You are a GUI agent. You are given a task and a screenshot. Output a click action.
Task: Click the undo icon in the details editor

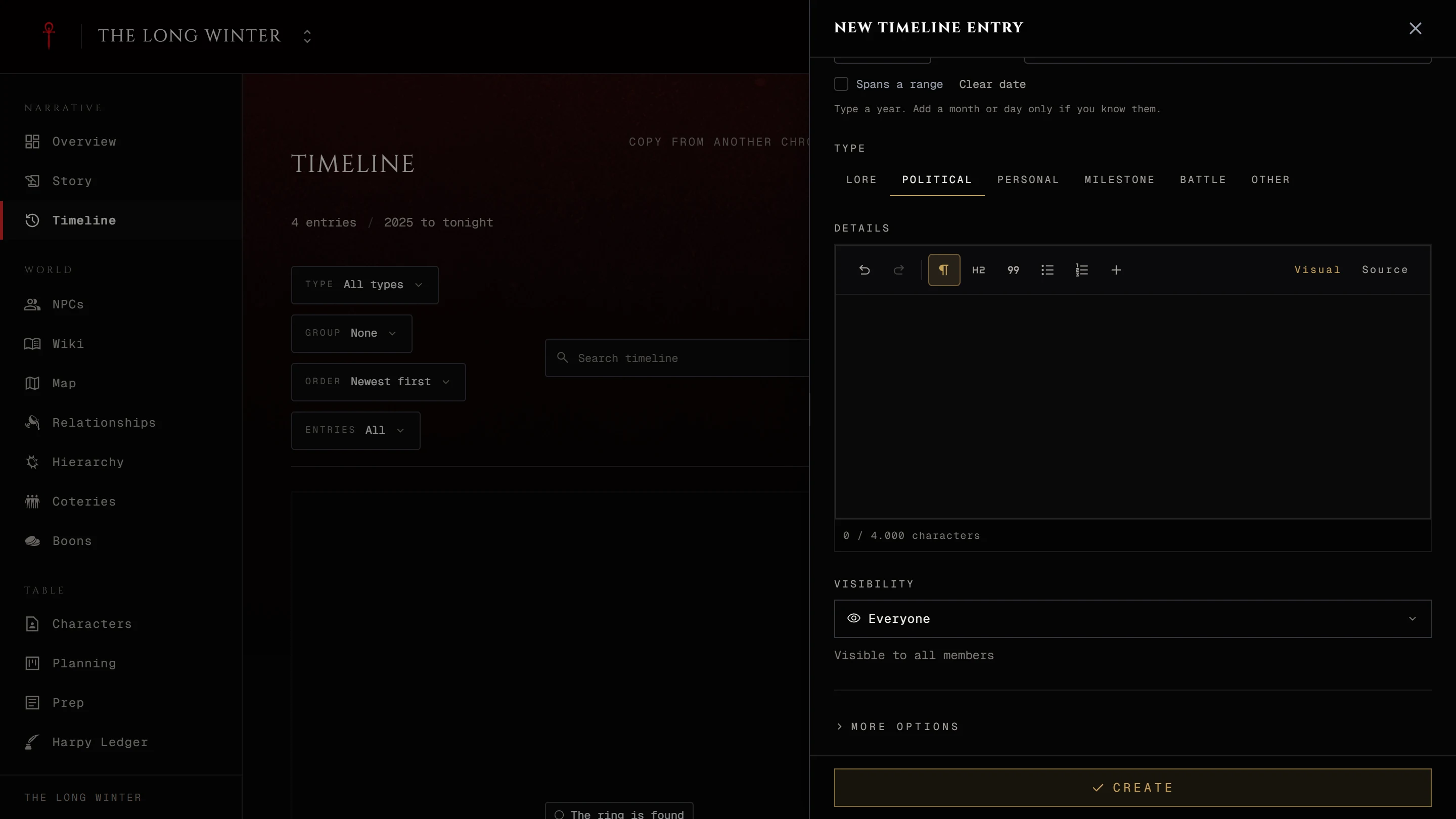(x=864, y=270)
